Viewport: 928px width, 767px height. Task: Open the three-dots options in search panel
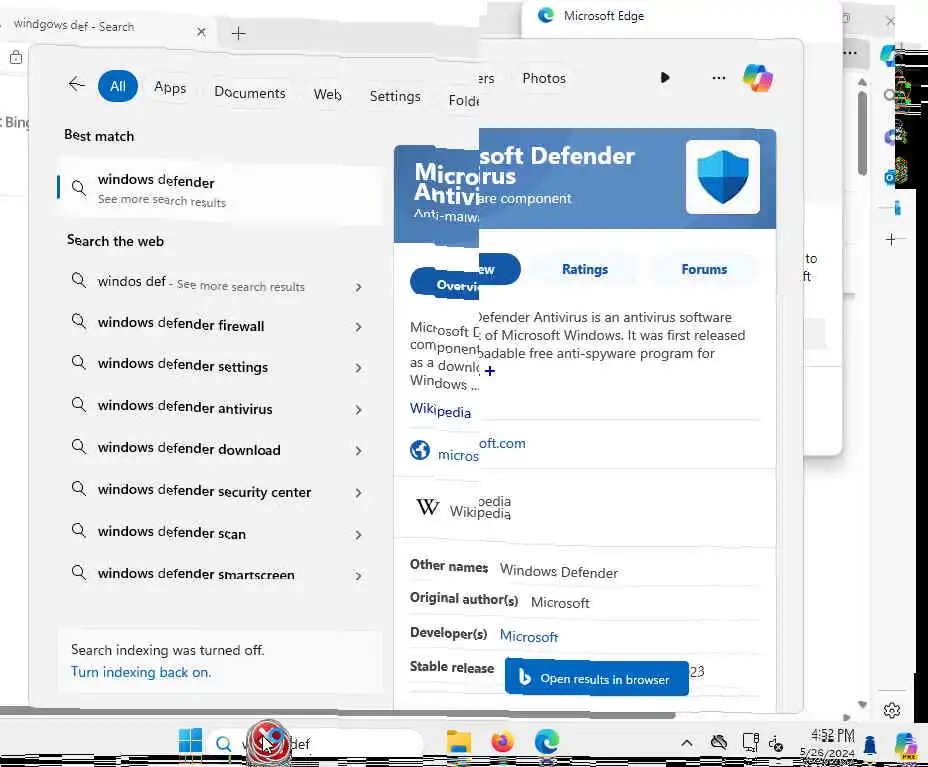(718, 78)
